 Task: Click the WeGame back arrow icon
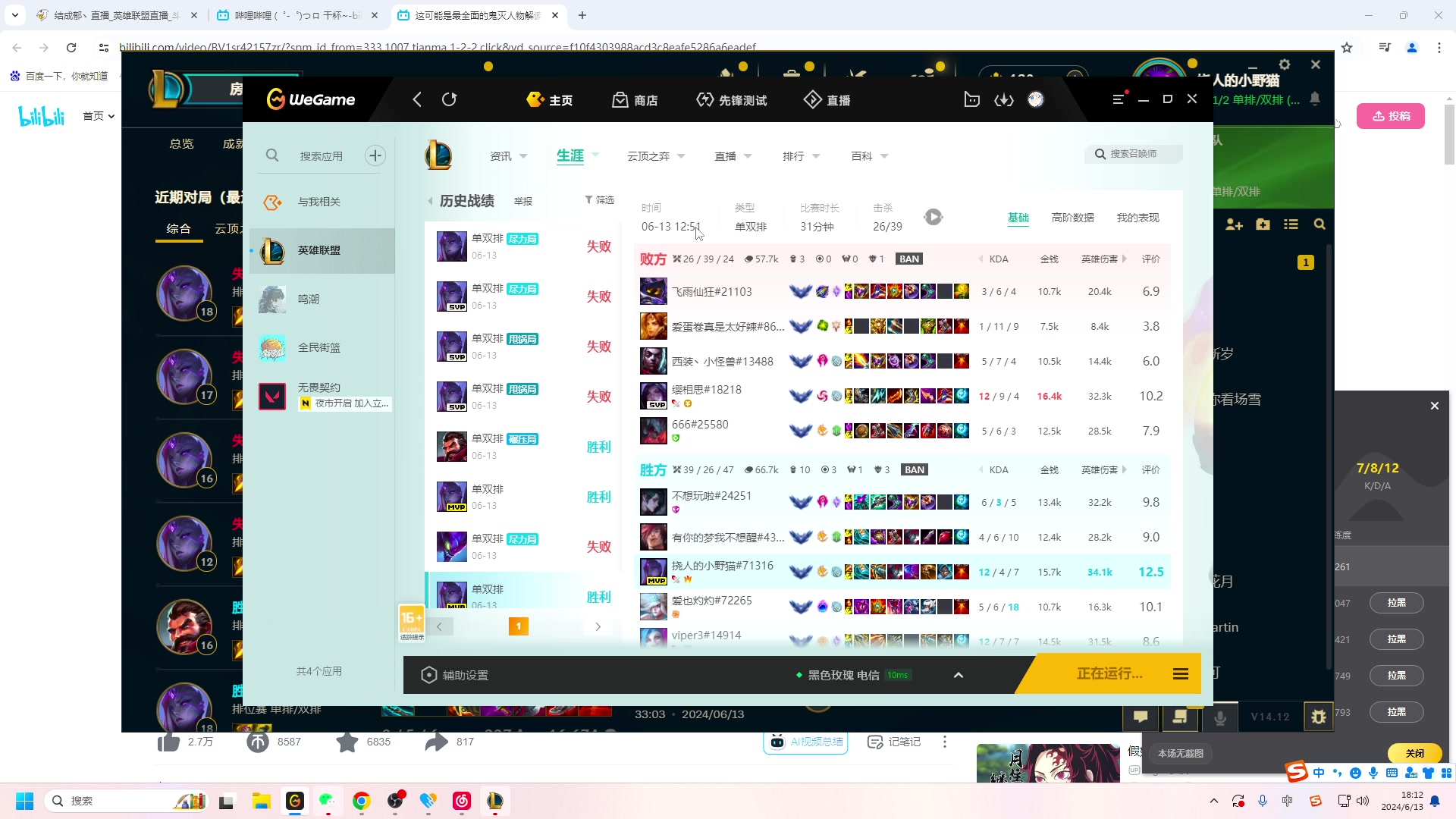coord(417,99)
